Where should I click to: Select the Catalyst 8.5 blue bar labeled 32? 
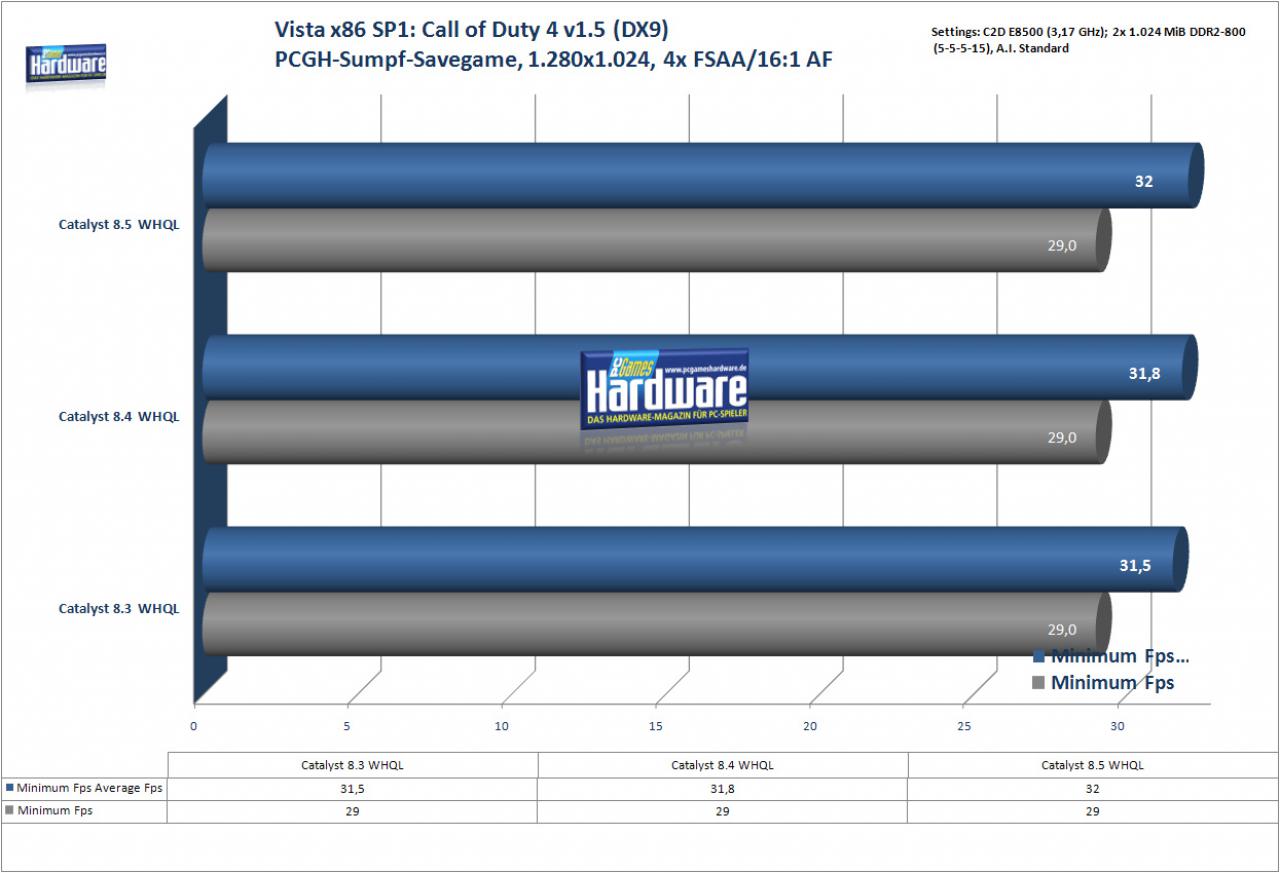tap(702, 176)
